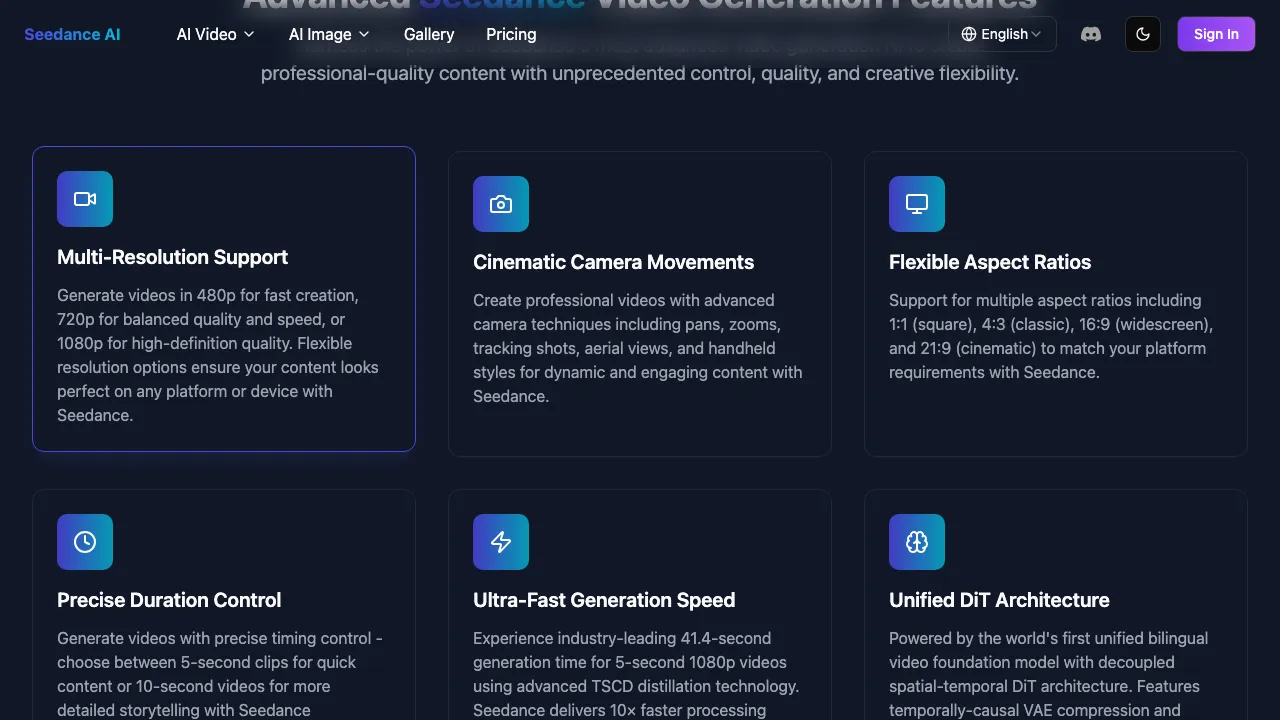This screenshot has height=720, width=1280.
Task: Expand the AI Video dropdown menu
Action: pyautogui.click(x=215, y=34)
